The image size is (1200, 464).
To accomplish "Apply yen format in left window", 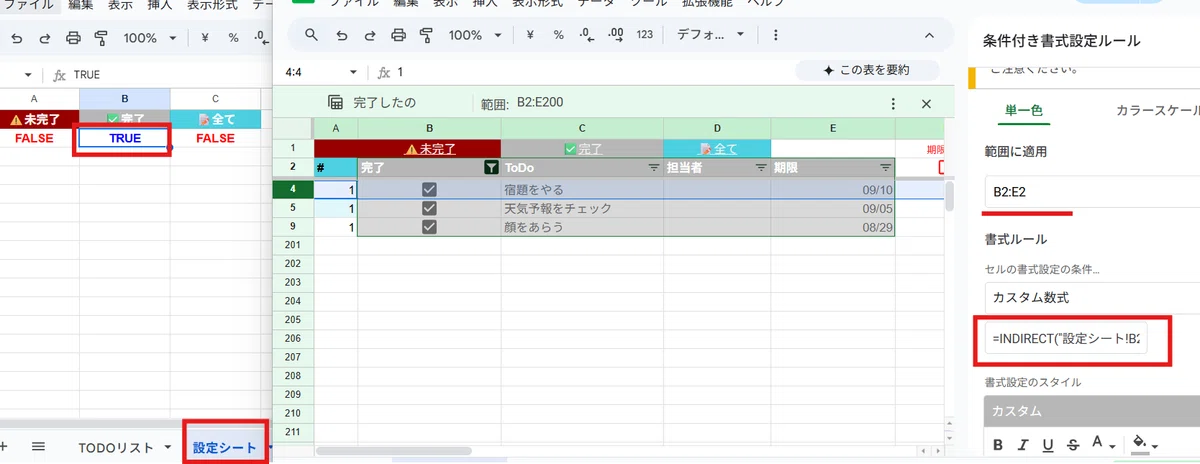I will click(205, 38).
